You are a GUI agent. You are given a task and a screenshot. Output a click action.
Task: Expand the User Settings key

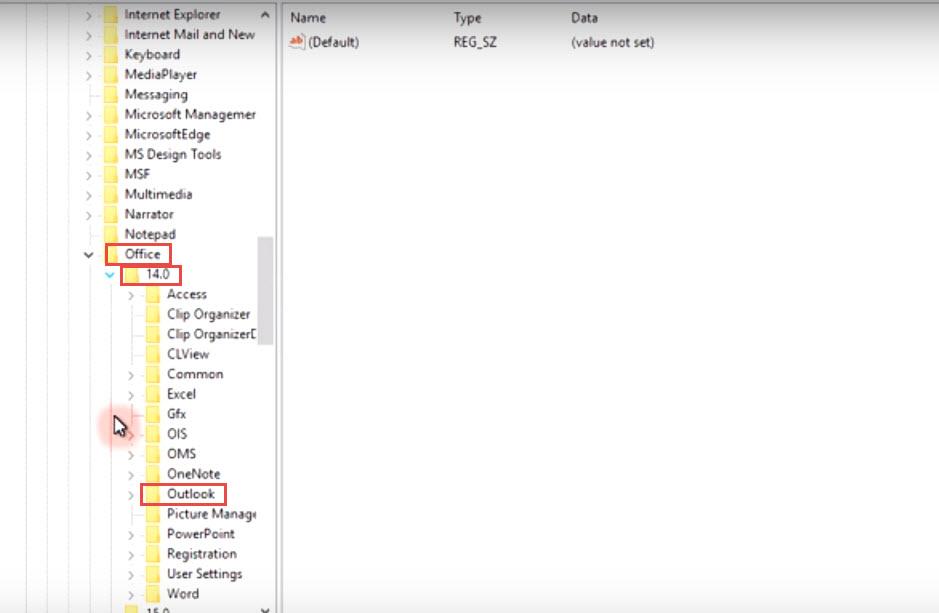(131, 575)
